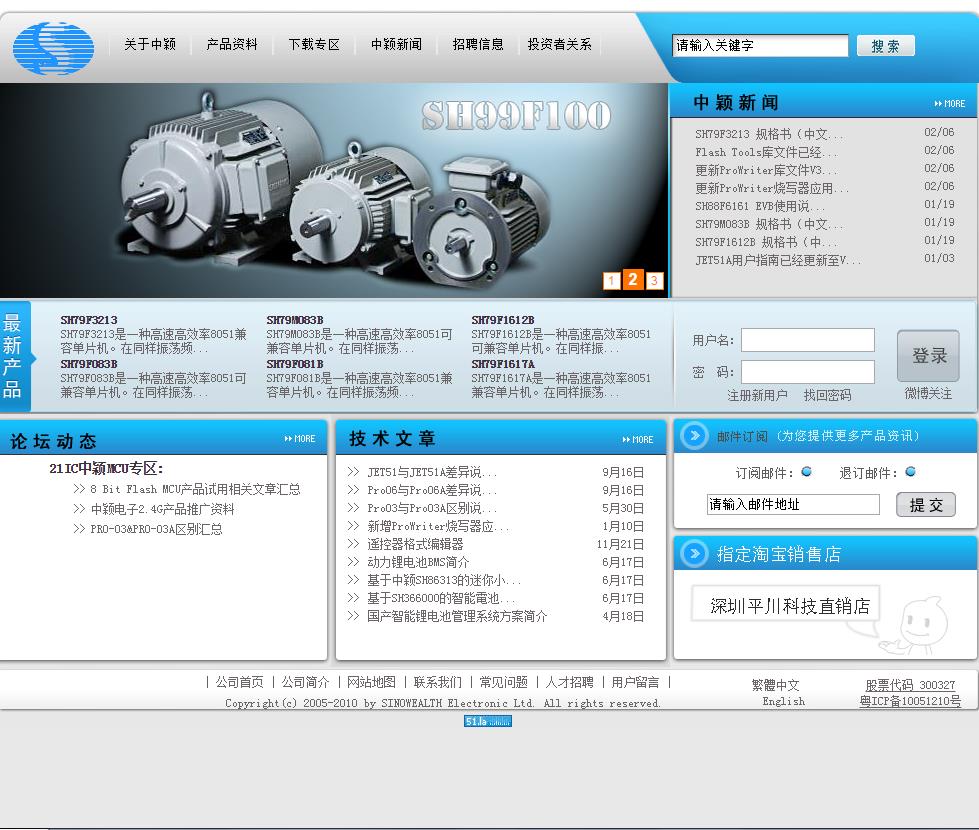Focus the keyword search field

760,46
